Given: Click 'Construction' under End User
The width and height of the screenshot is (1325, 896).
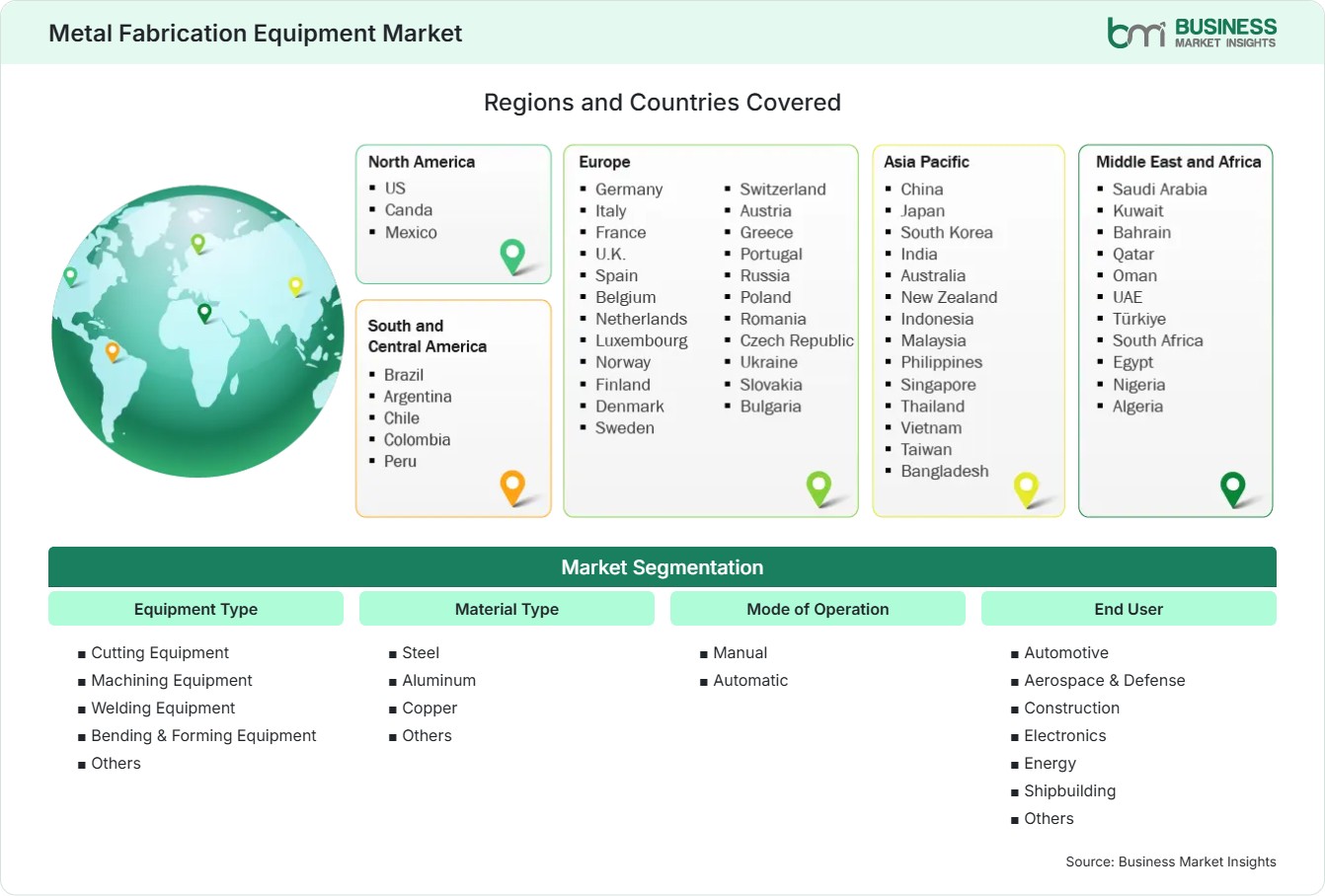Looking at the screenshot, I should (x=1072, y=709).
